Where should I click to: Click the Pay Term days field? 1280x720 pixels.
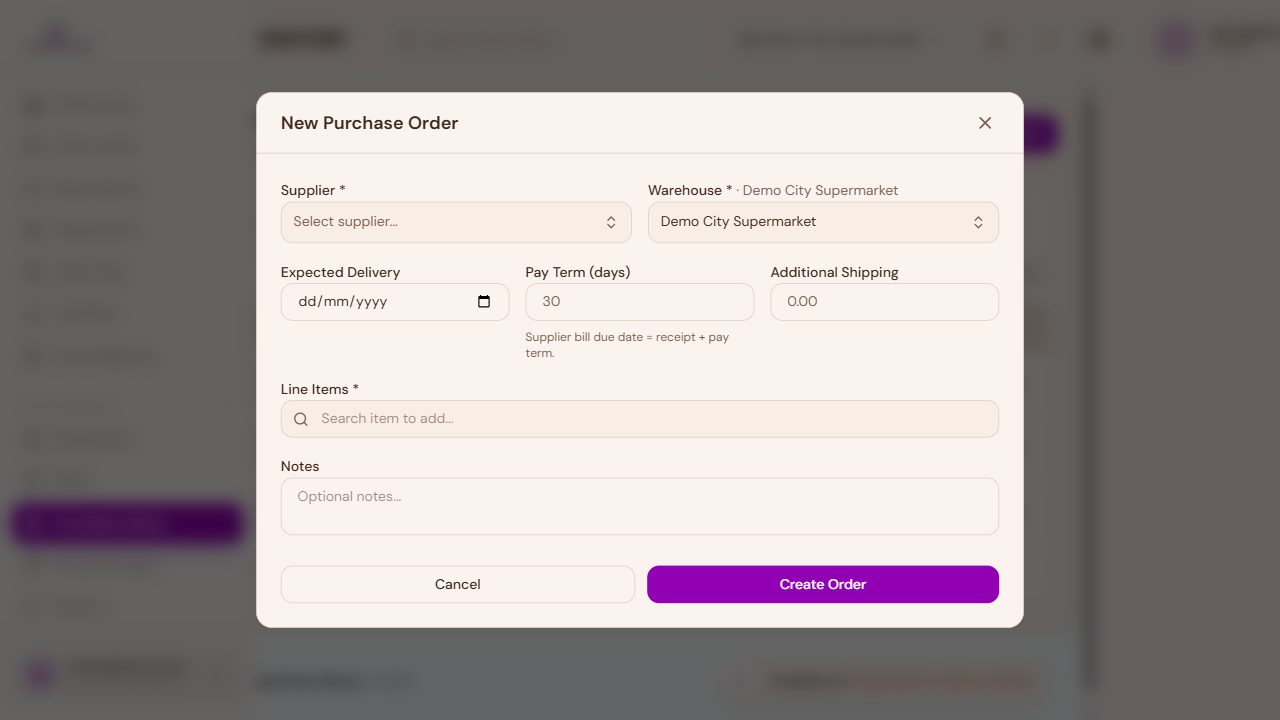640,302
